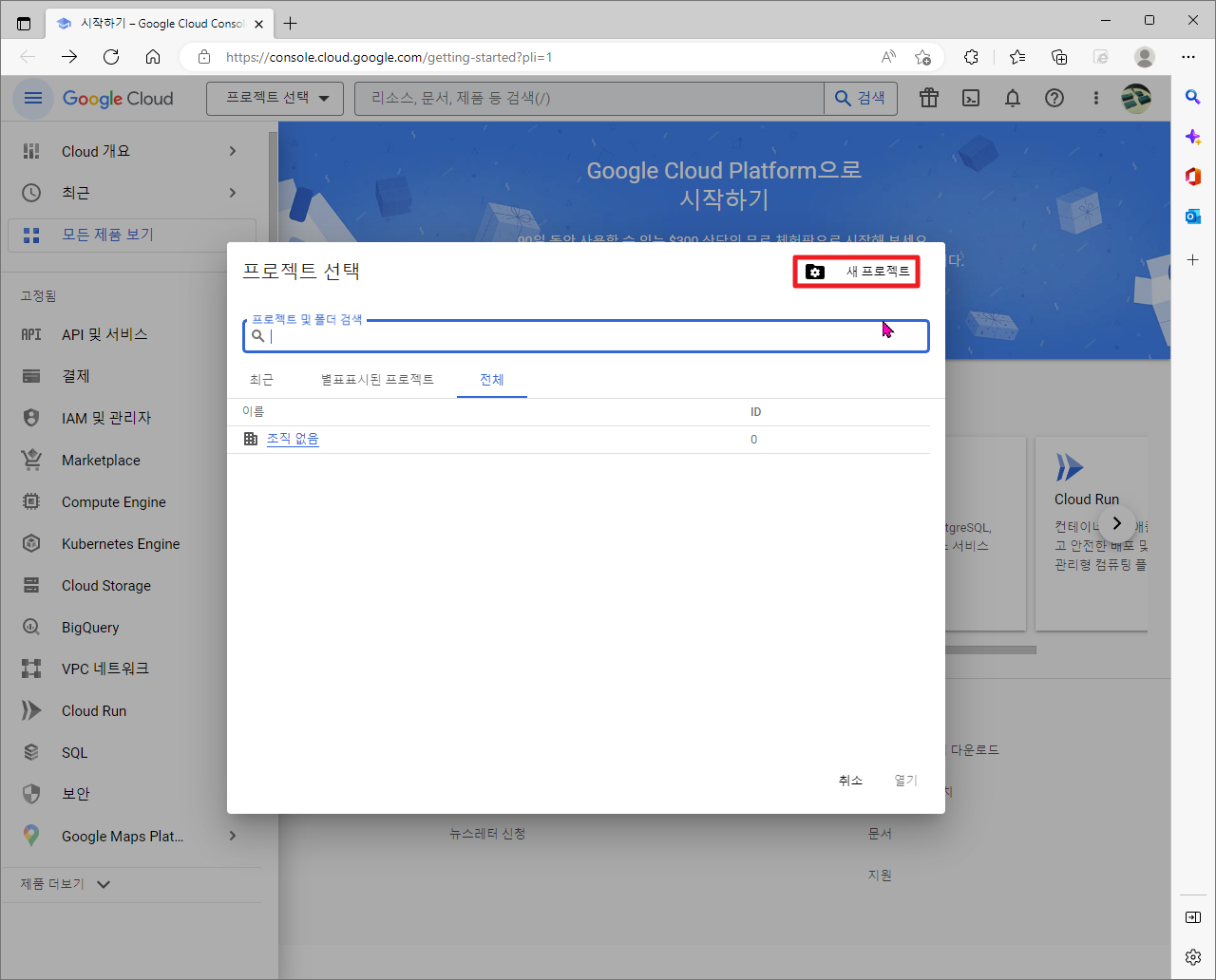Screen dimensions: 1216x980
Task: Click the Edge profile icon
Action: pos(1145,57)
